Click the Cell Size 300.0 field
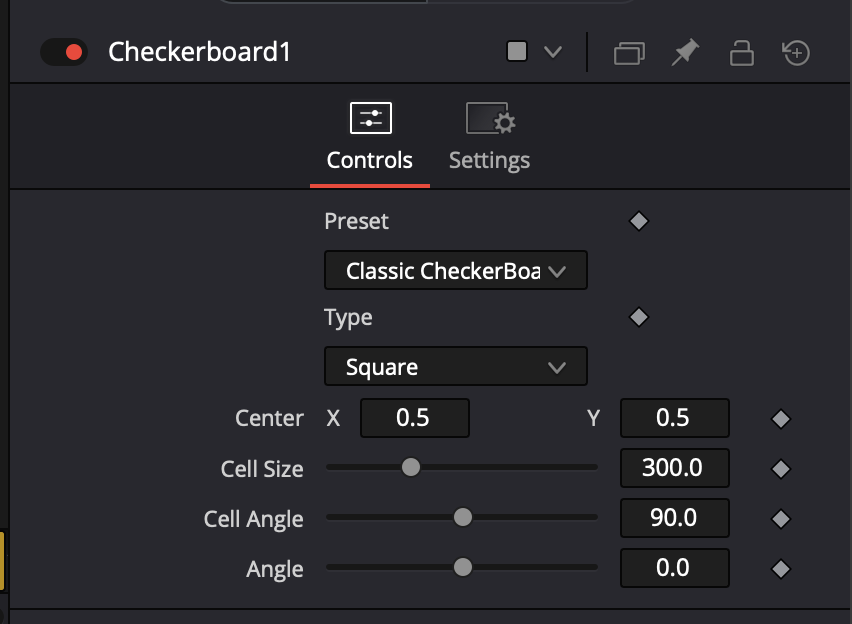This screenshot has height=624, width=852. [674, 468]
